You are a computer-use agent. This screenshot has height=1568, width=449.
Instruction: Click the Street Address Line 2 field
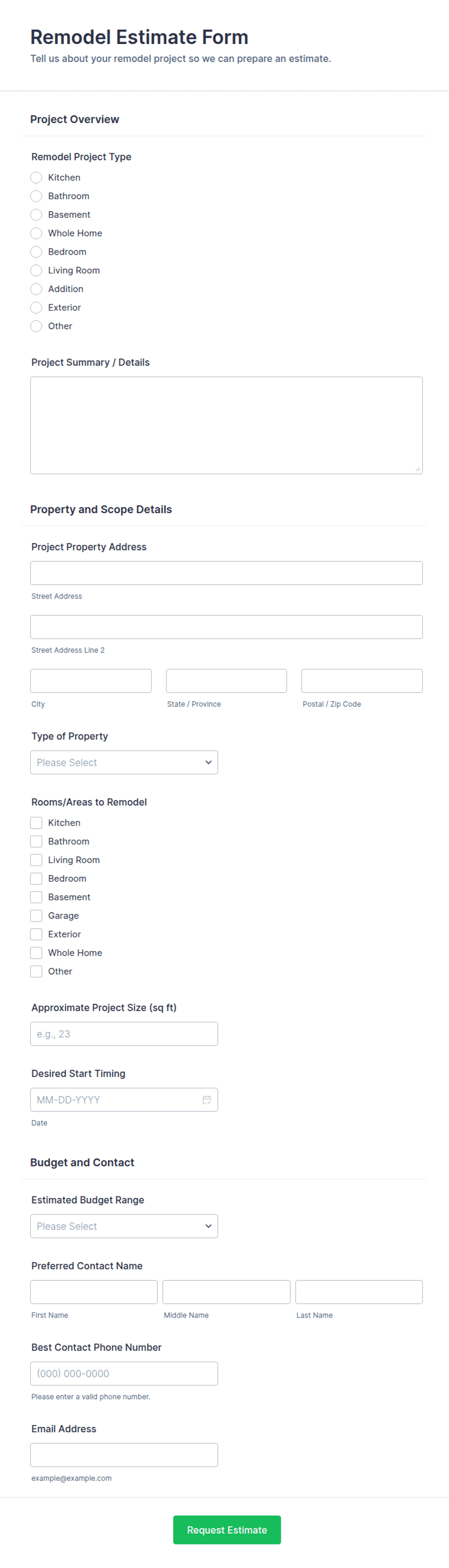[x=226, y=626]
